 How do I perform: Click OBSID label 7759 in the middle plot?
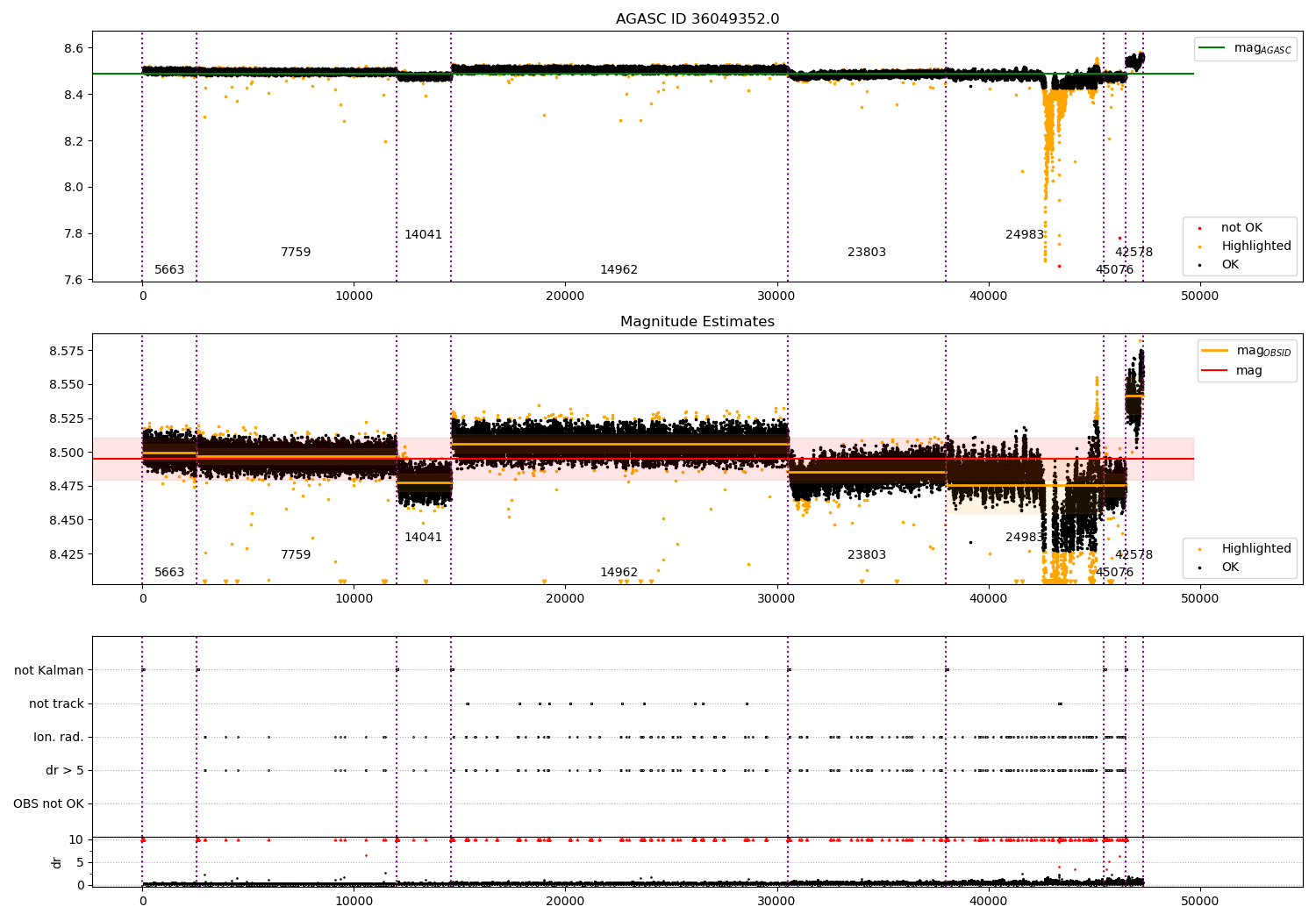click(x=296, y=555)
